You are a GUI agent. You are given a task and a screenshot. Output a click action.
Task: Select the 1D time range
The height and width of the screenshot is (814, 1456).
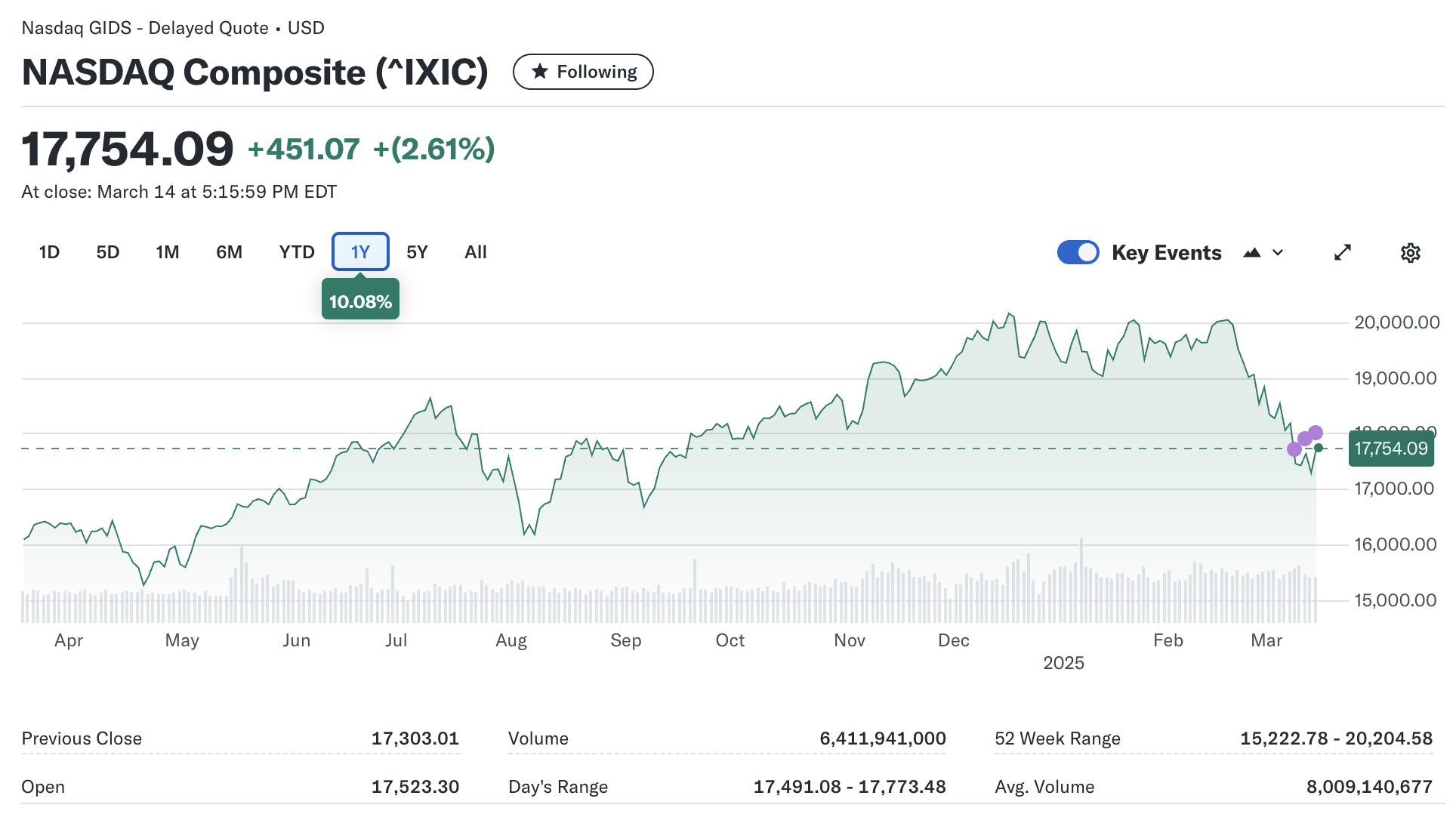click(49, 252)
